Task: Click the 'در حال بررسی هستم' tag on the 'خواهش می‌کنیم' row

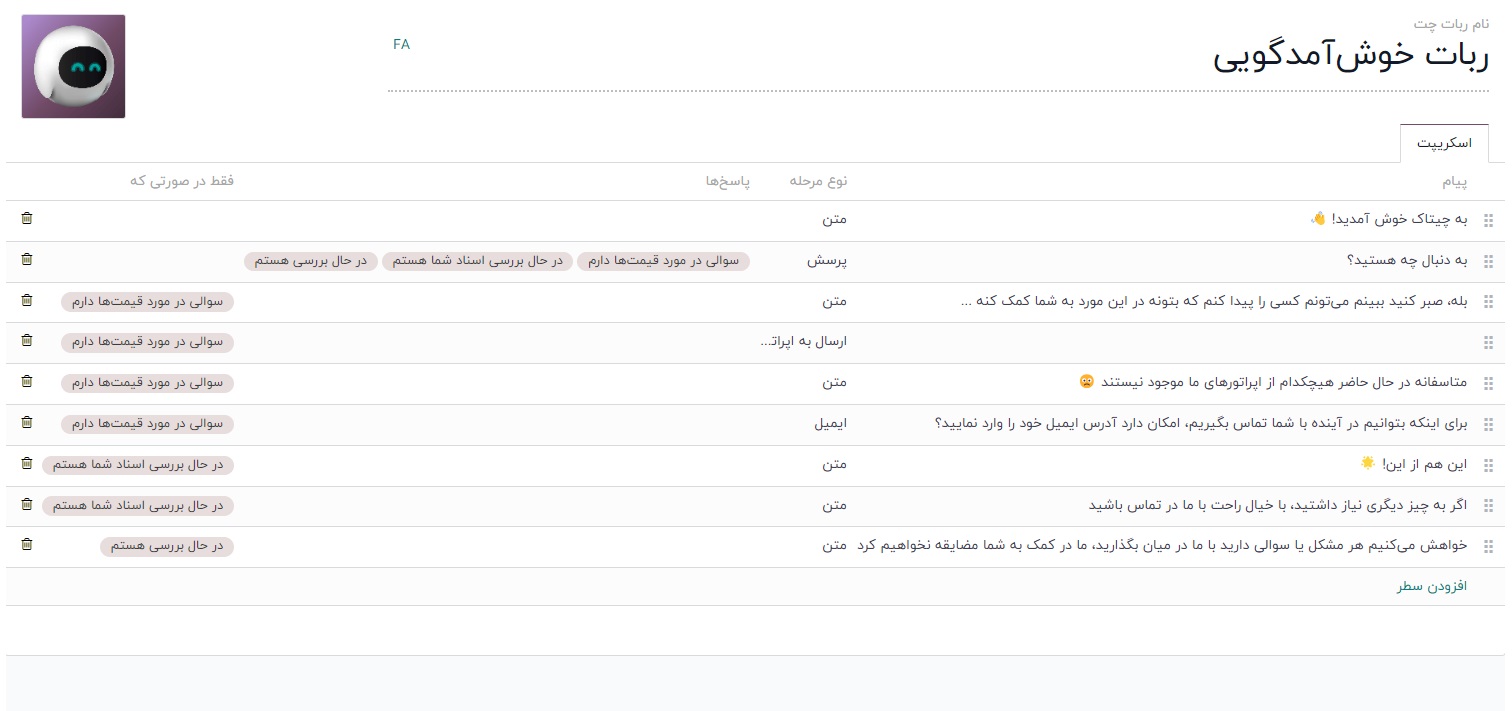Action: (x=167, y=546)
